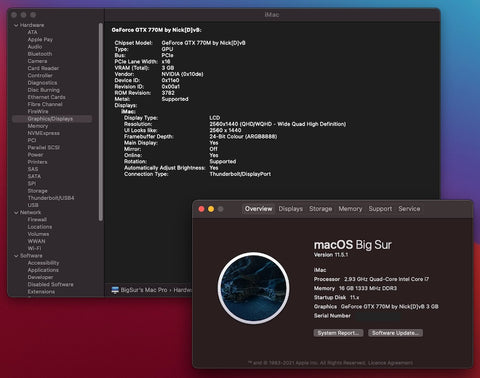Click the System Report... button

[x=338, y=333]
